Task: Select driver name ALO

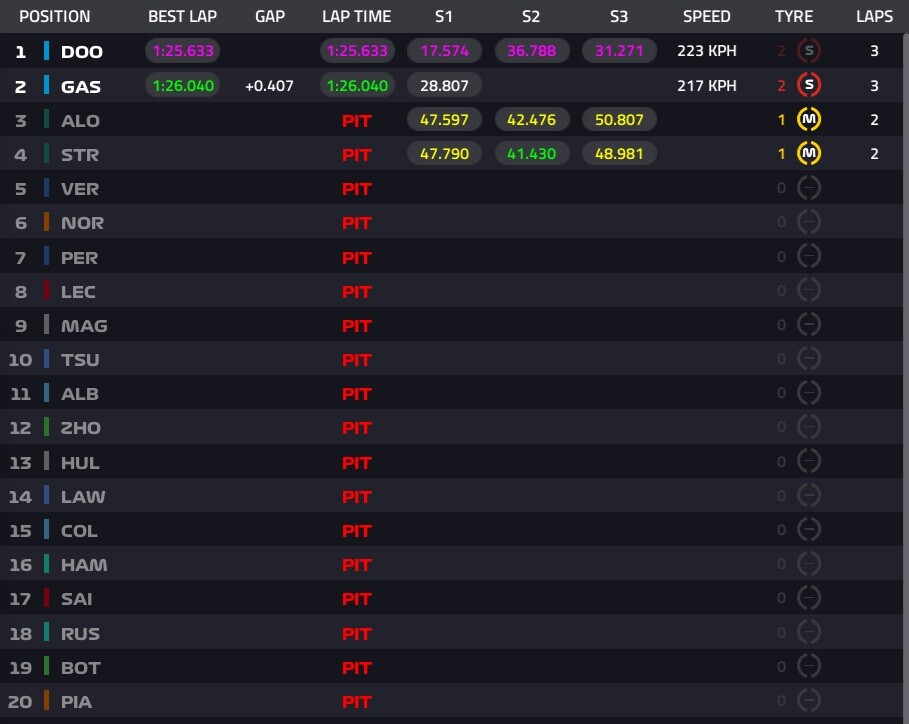Action: [x=81, y=121]
